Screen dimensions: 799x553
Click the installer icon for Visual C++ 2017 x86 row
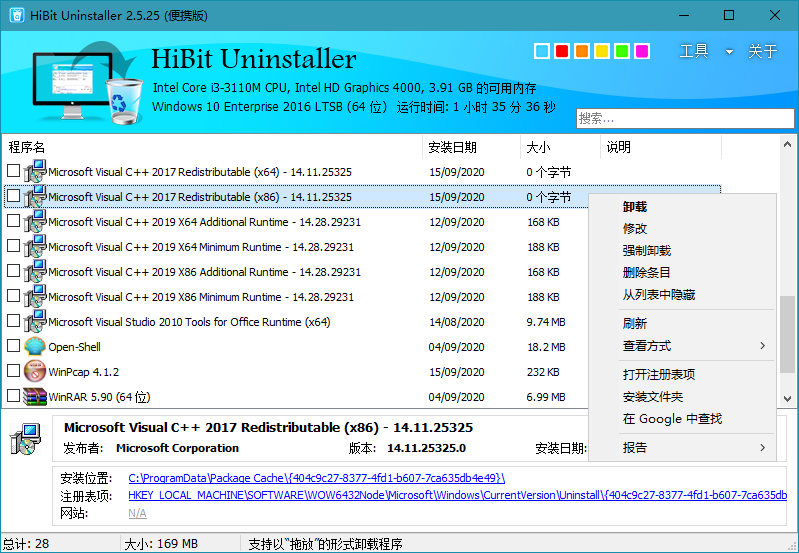click(x=35, y=196)
